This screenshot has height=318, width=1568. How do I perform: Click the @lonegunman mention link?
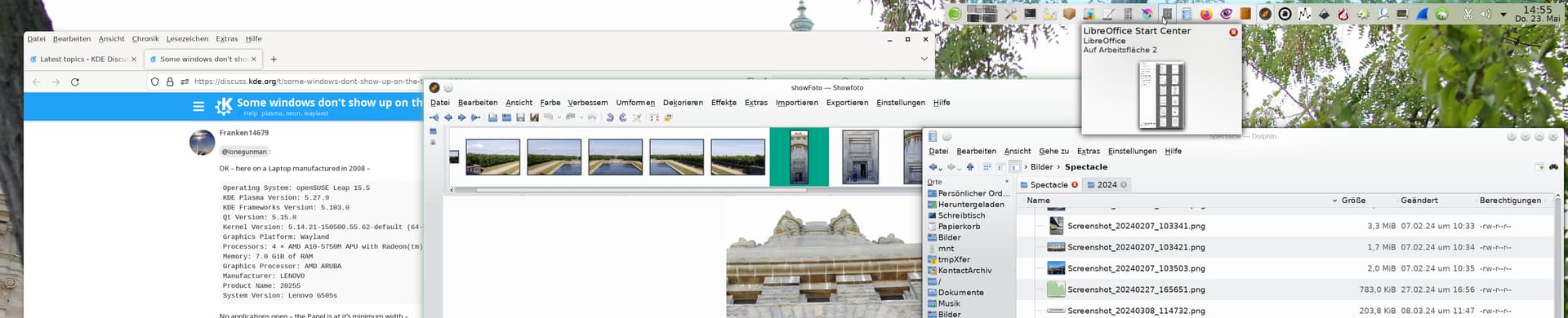pyautogui.click(x=244, y=152)
